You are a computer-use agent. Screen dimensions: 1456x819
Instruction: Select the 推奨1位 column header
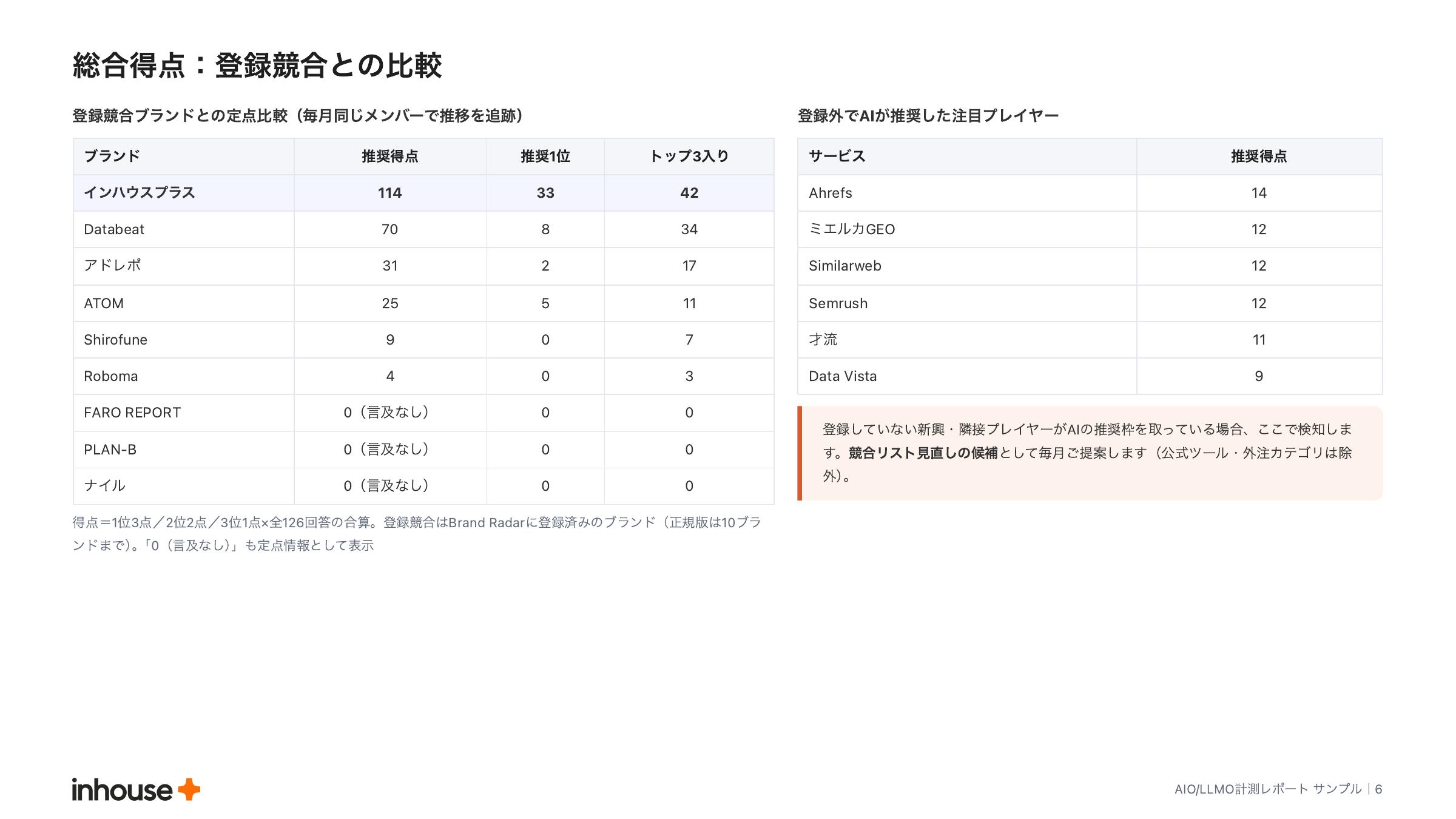pyautogui.click(x=545, y=156)
